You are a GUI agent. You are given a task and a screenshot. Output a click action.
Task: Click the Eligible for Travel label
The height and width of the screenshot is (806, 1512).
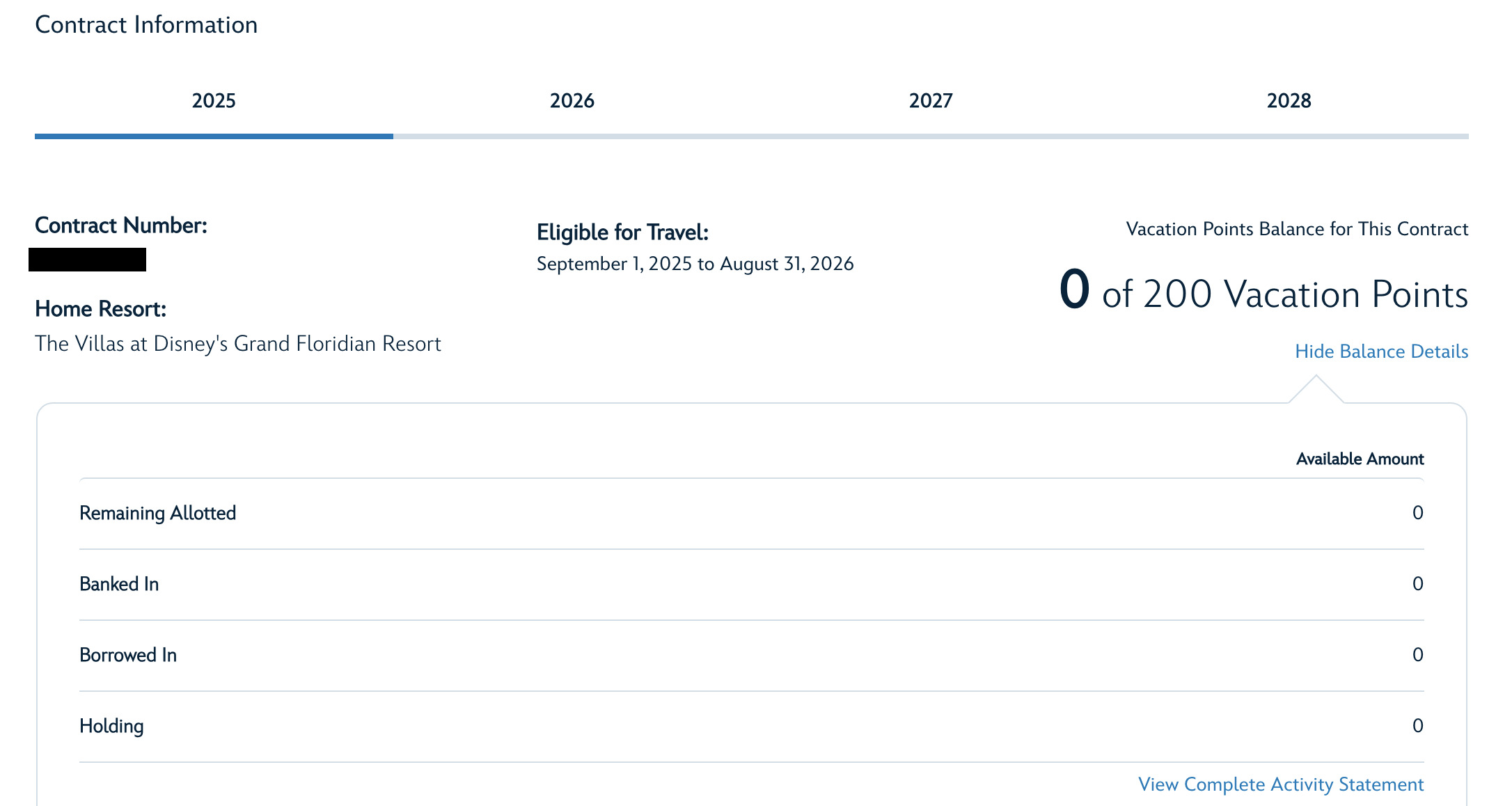pyautogui.click(x=622, y=232)
